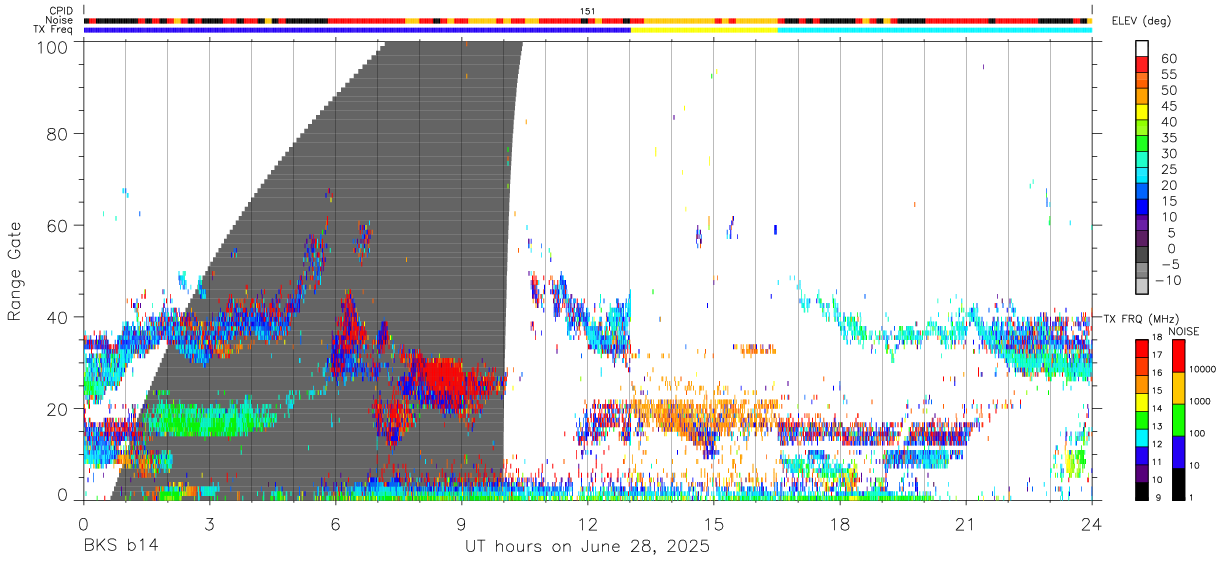
Task: Click the '80' range gate tick label
Action: pos(58,133)
